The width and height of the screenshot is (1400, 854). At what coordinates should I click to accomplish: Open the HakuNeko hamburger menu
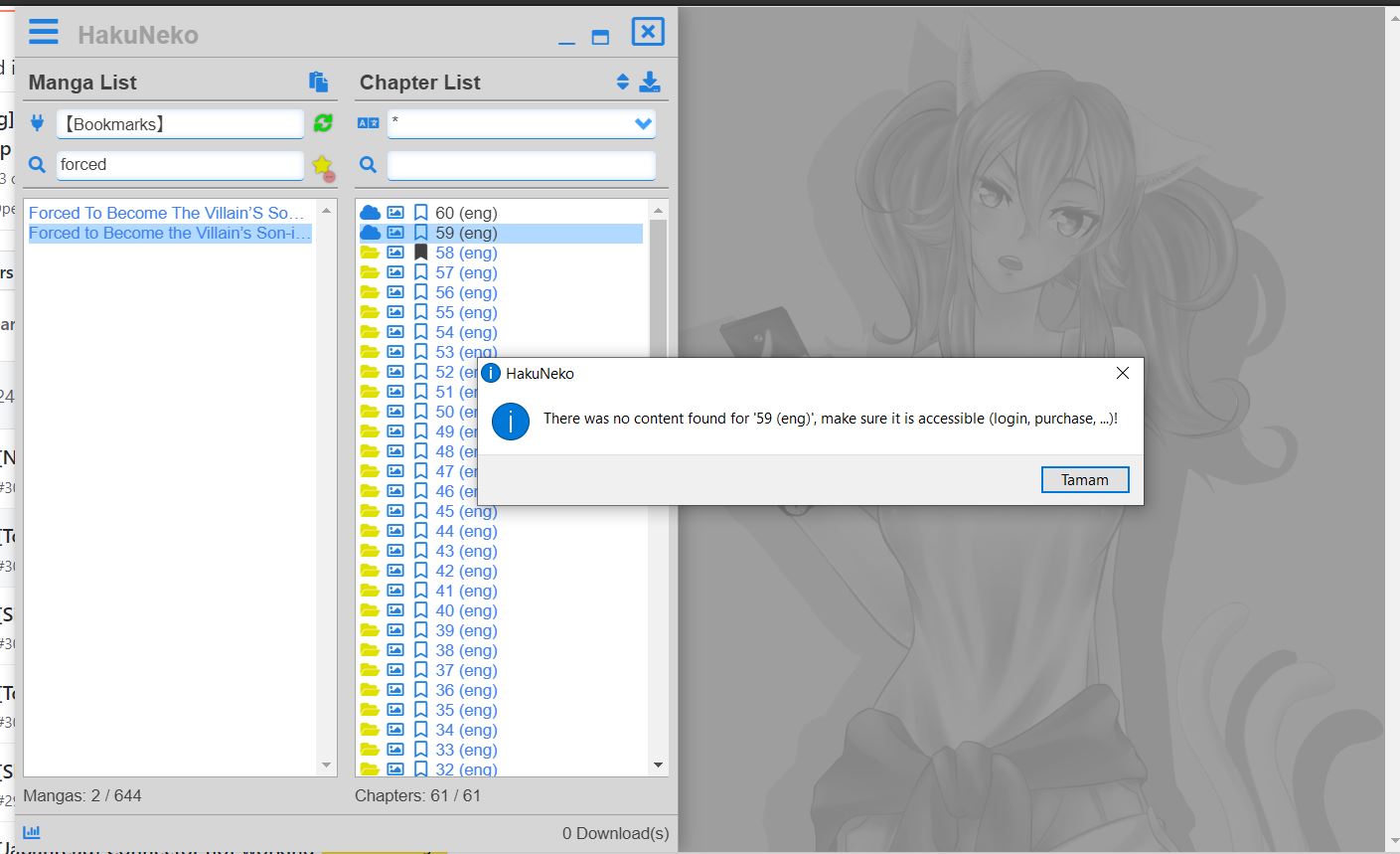[x=43, y=32]
